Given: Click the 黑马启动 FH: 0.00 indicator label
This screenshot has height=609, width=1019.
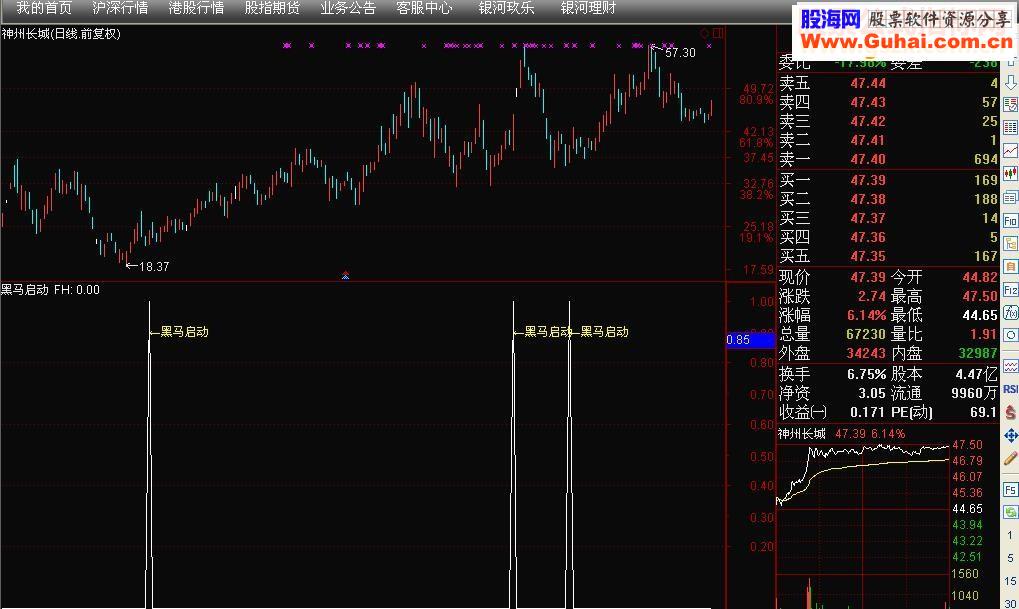Looking at the screenshot, I should click(51, 290).
